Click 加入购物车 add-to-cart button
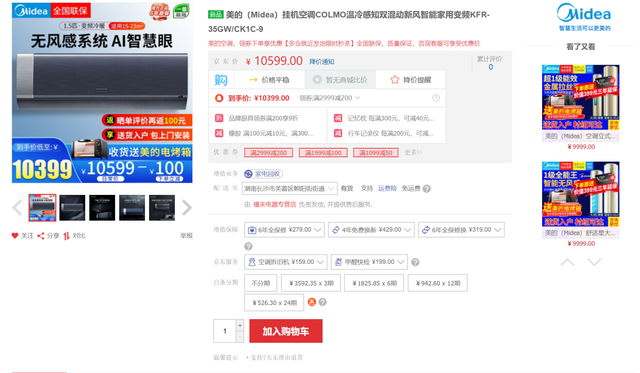Image resolution: width=640 pixels, height=373 pixels. coord(286,331)
